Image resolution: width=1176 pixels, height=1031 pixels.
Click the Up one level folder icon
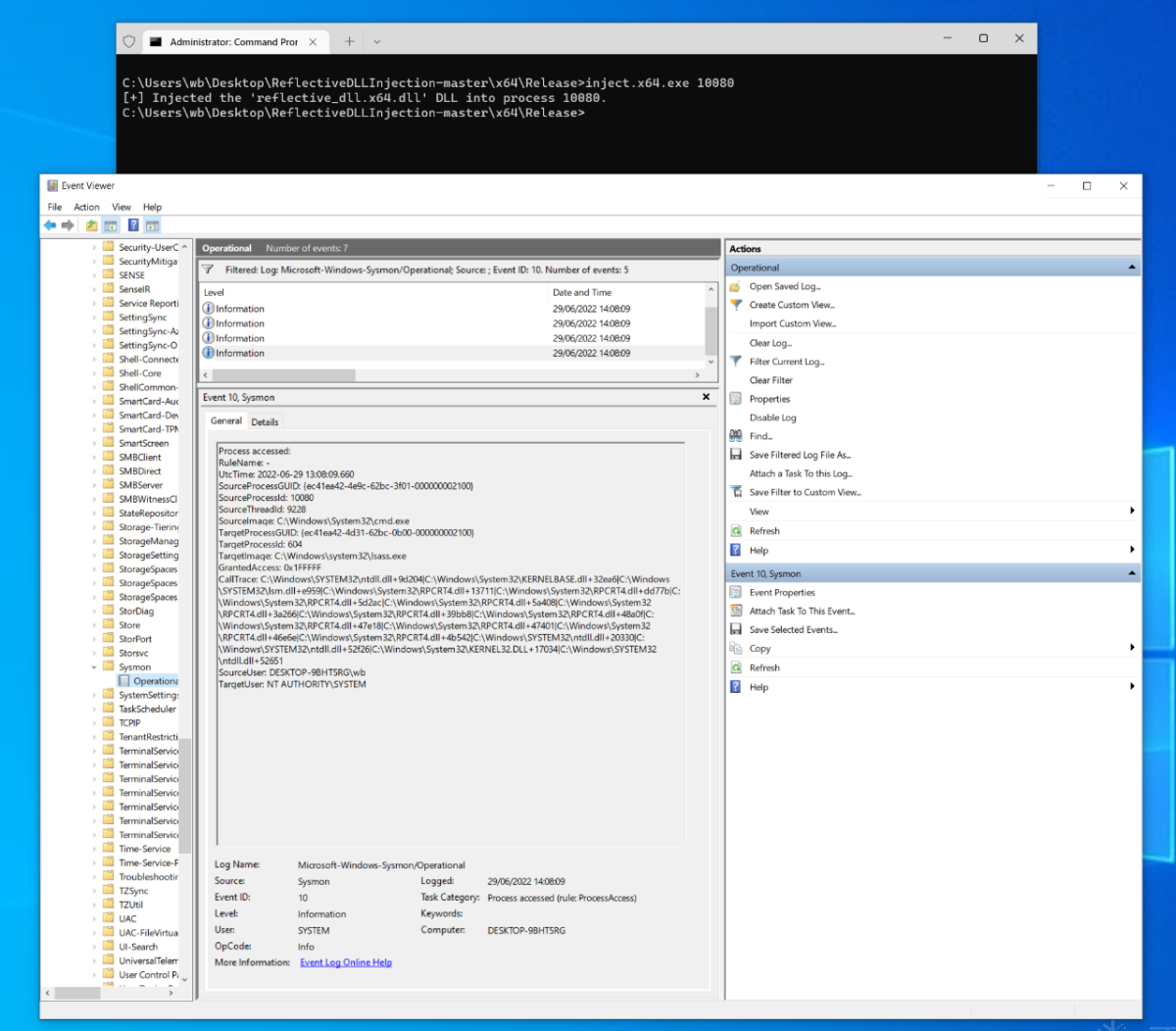tap(91, 225)
